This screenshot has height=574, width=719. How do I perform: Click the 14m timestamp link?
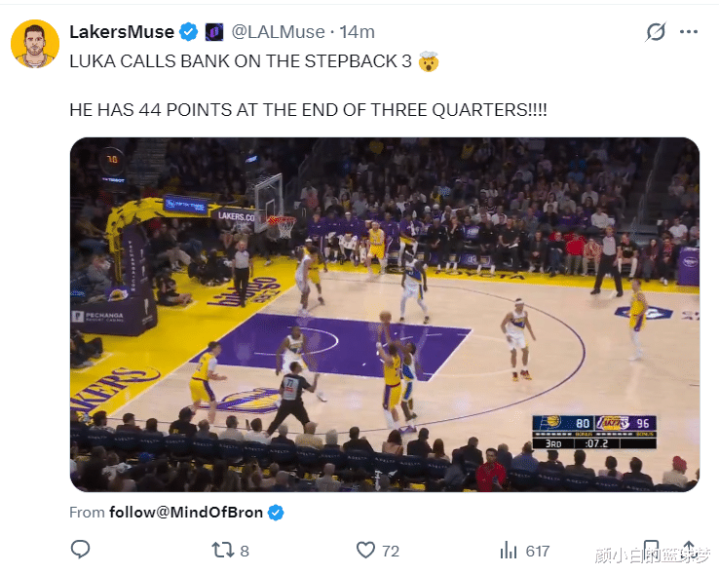point(357,32)
